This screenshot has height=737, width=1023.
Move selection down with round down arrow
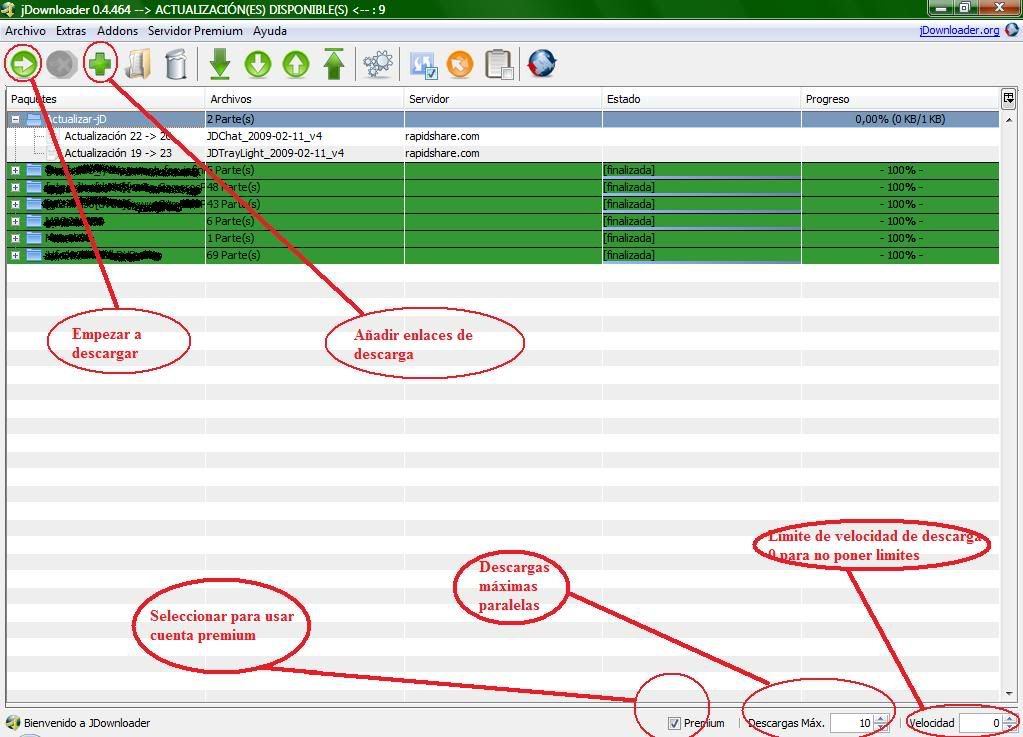[x=258, y=65]
